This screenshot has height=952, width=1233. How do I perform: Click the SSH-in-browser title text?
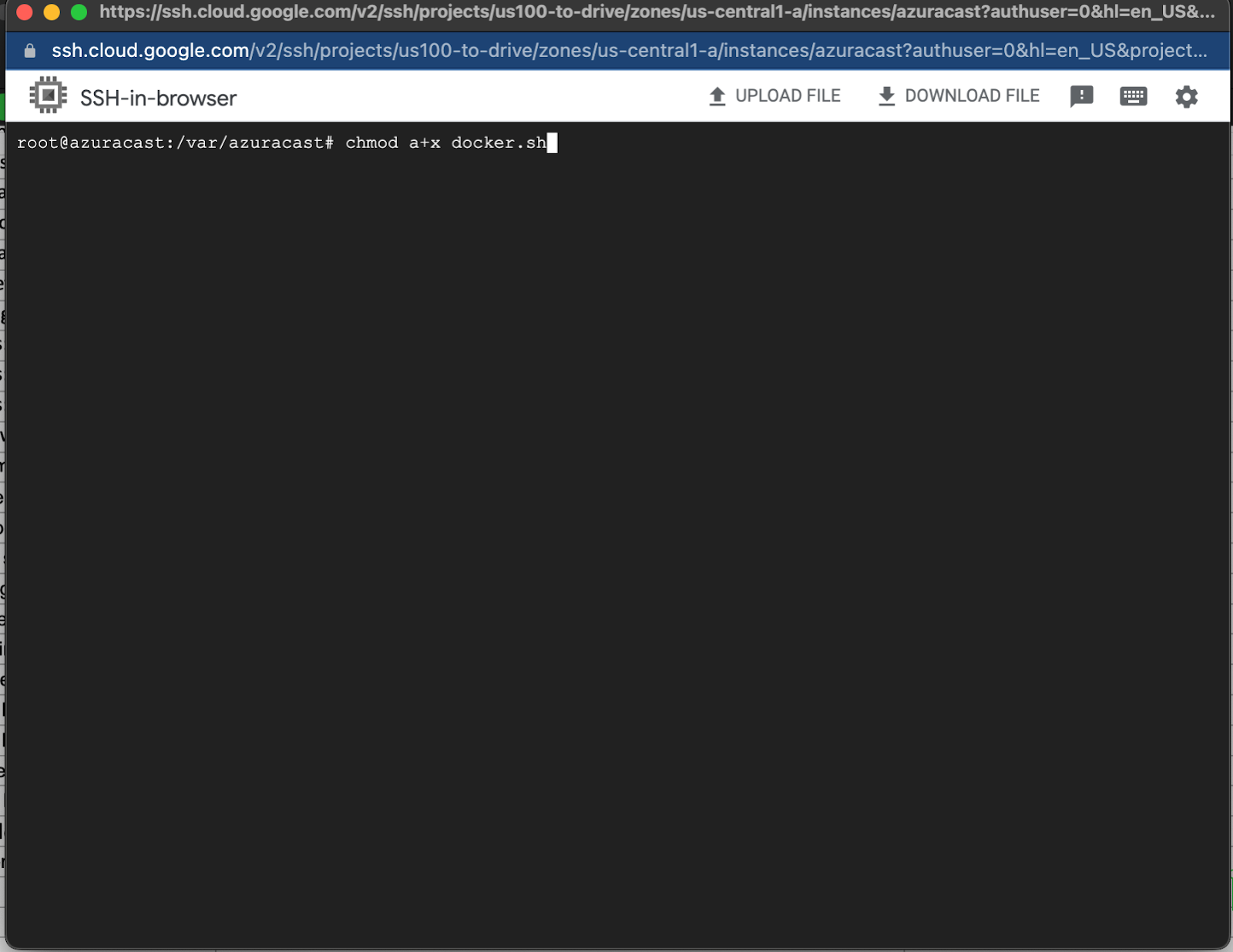pyautogui.click(x=158, y=98)
